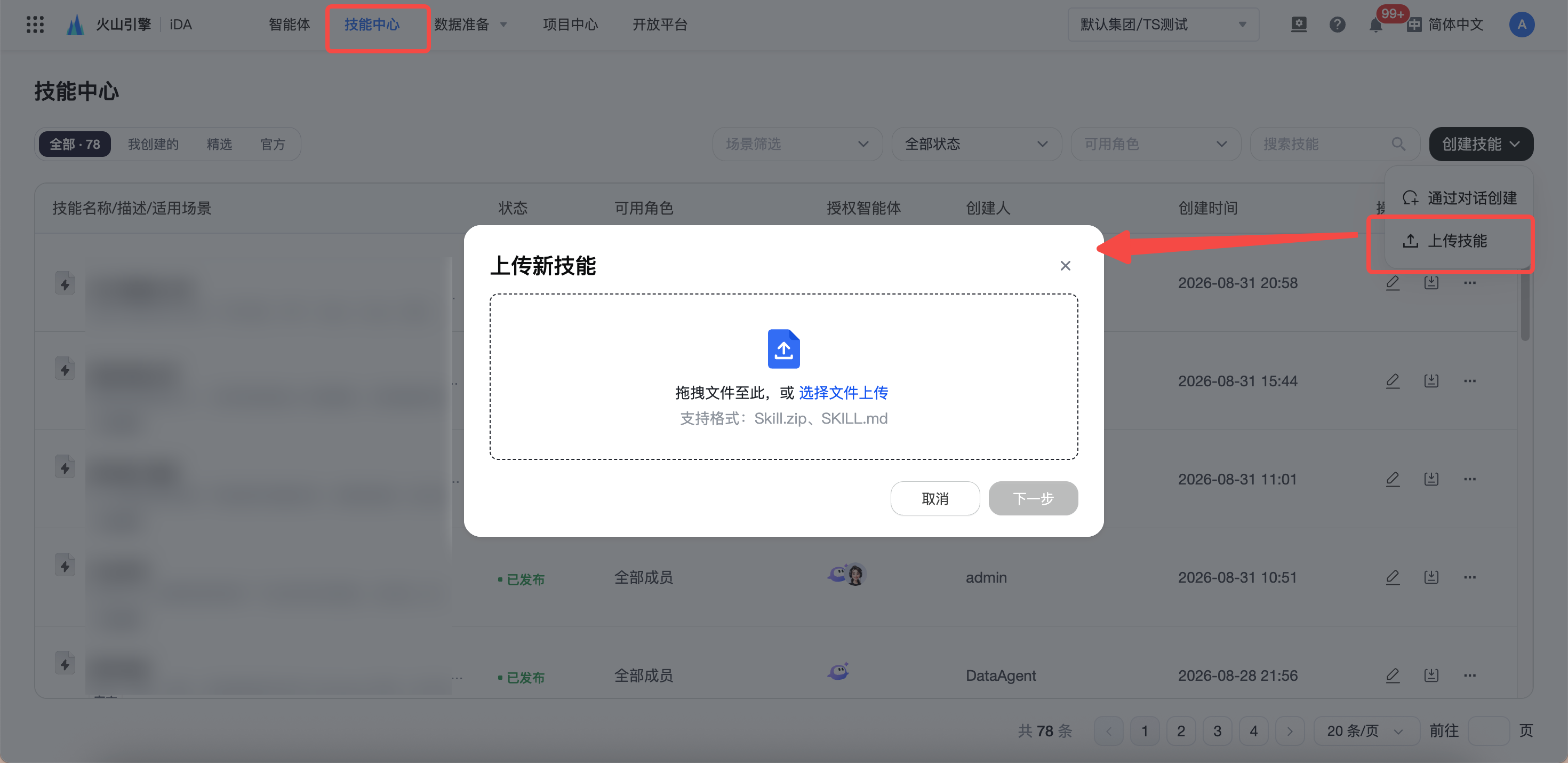This screenshot has width=1568, height=763.
Task: Click the 火山引擎 logo
Action: pyautogui.click(x=109, y=25)
